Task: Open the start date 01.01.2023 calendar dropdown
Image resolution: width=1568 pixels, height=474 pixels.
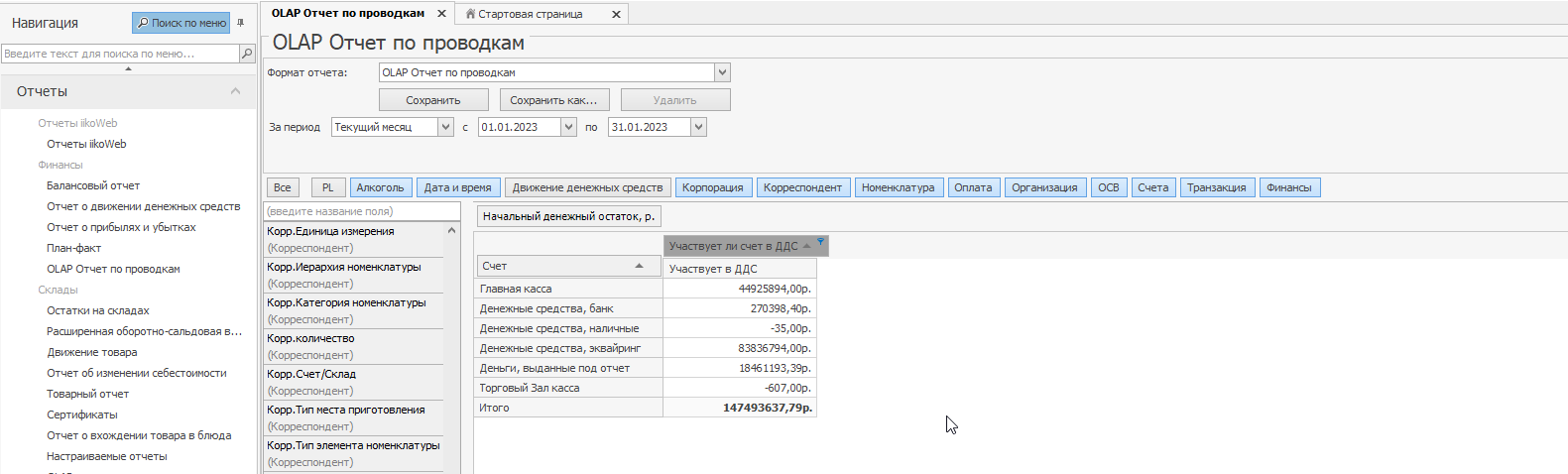Action: [x=568, y=127]
